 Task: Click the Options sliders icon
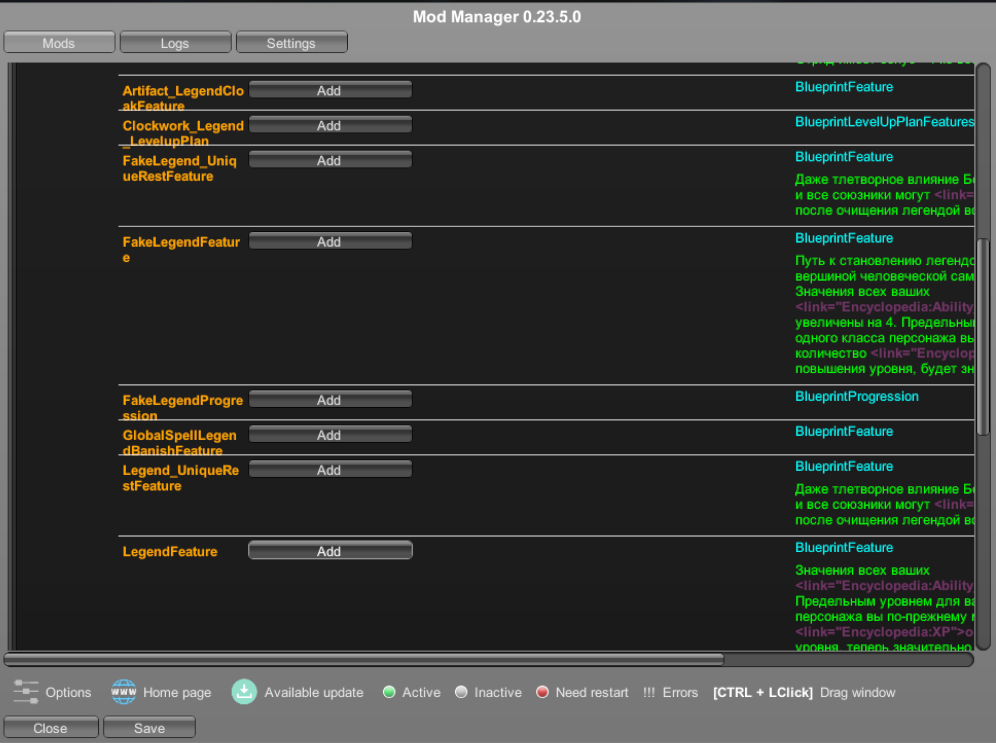coord(25,692)
